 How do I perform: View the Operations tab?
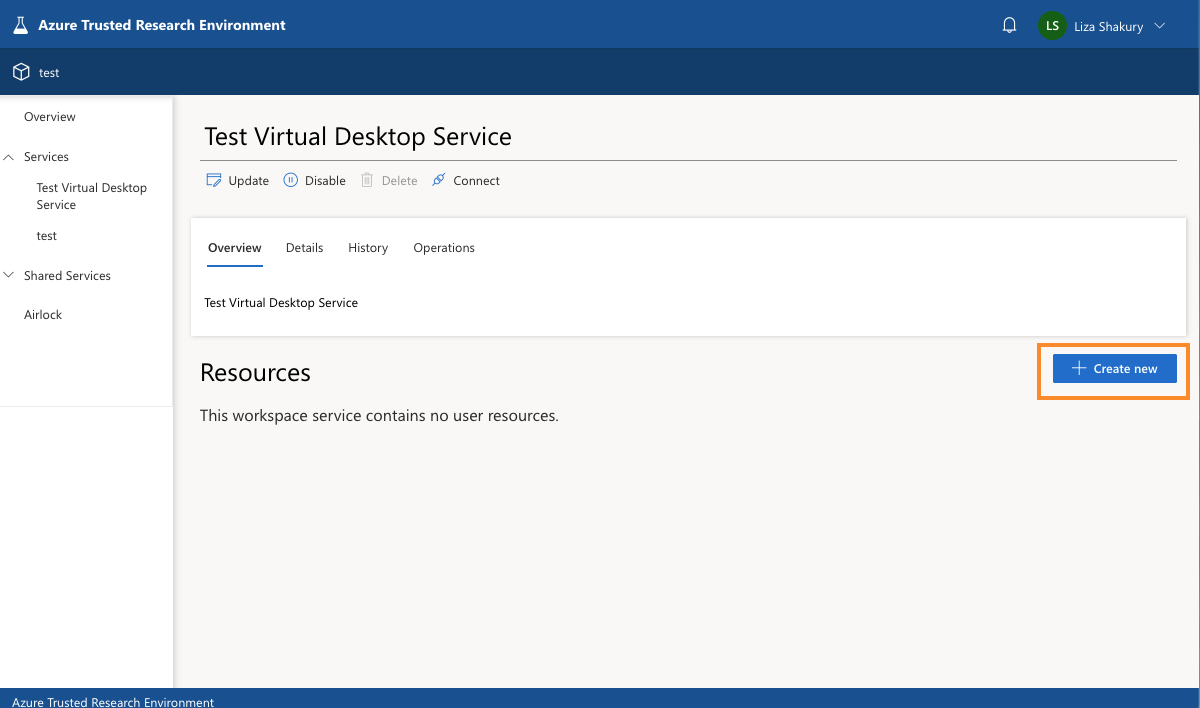click(443, 247)
